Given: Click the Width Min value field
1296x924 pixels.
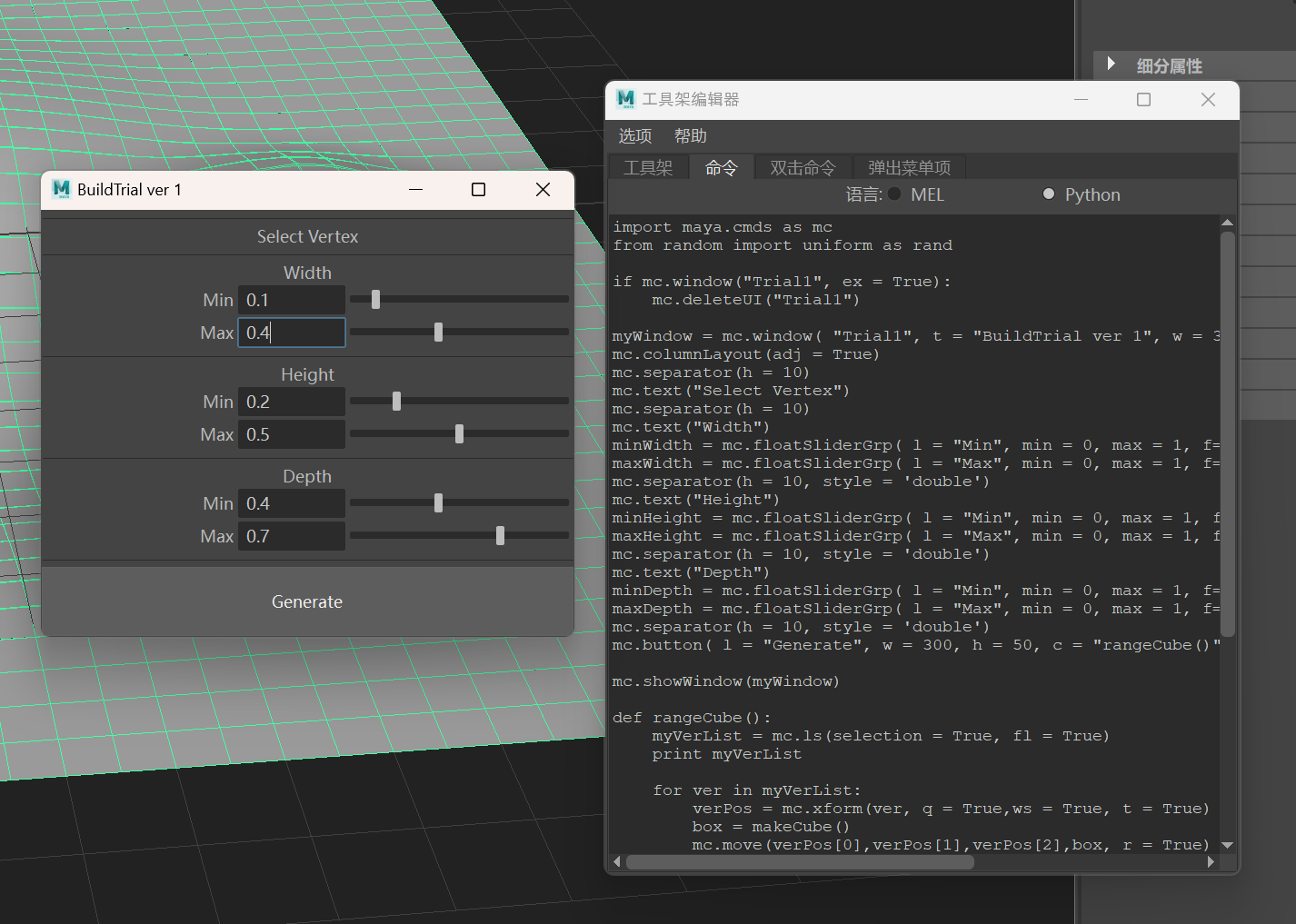Looking at the screenshot, I should click(x=292, y=300).
